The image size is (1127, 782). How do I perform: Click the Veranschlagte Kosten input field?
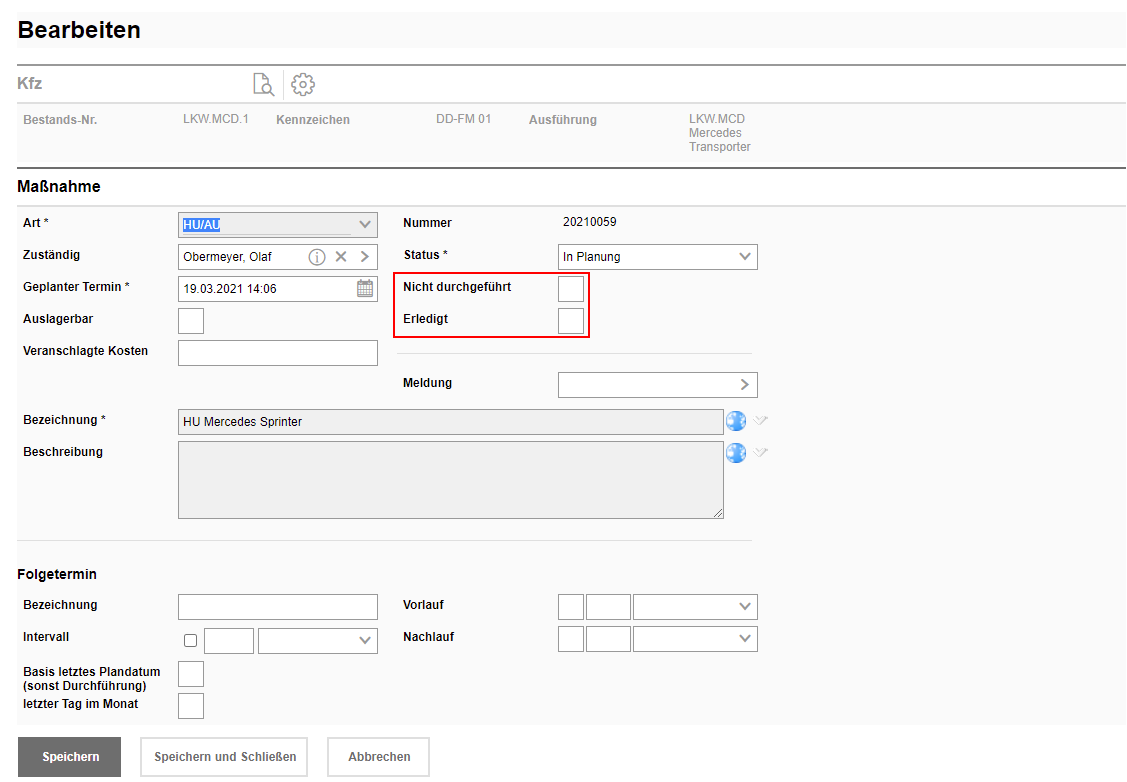pyautogui.click(x=278, y=353)
